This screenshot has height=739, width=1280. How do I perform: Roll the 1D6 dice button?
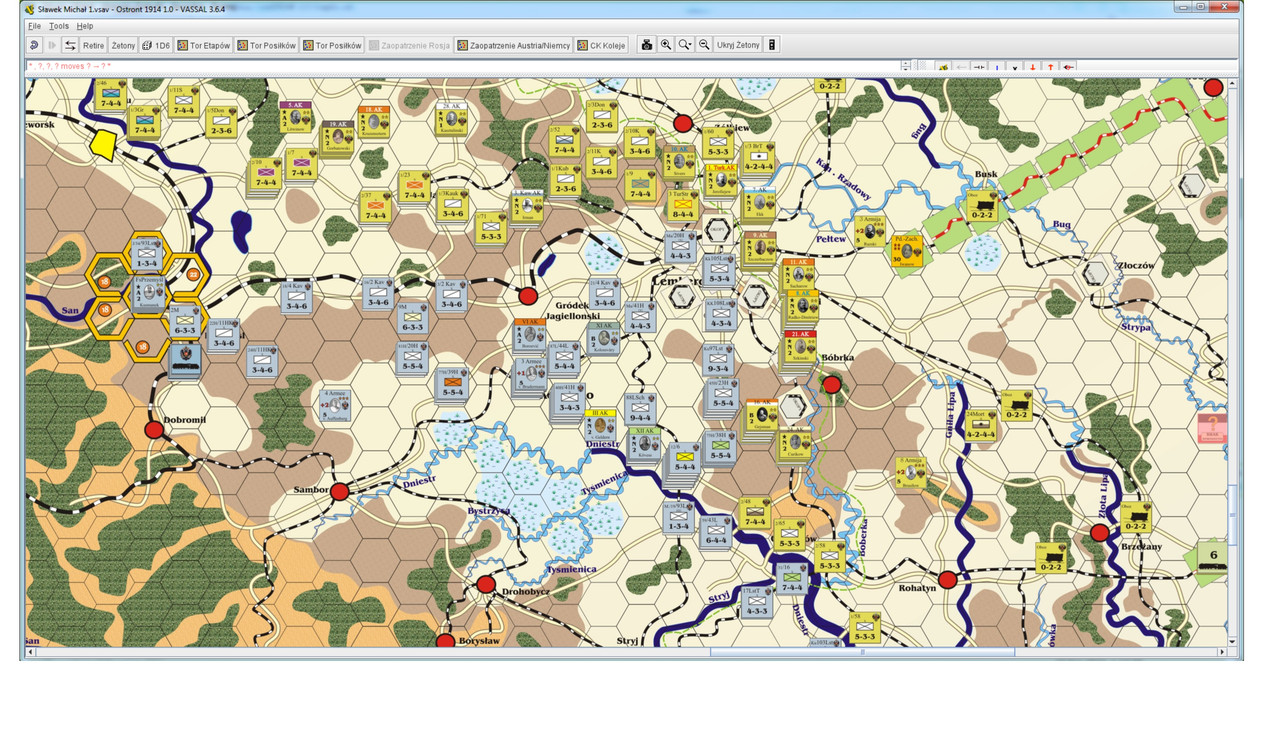coord(156,45)
